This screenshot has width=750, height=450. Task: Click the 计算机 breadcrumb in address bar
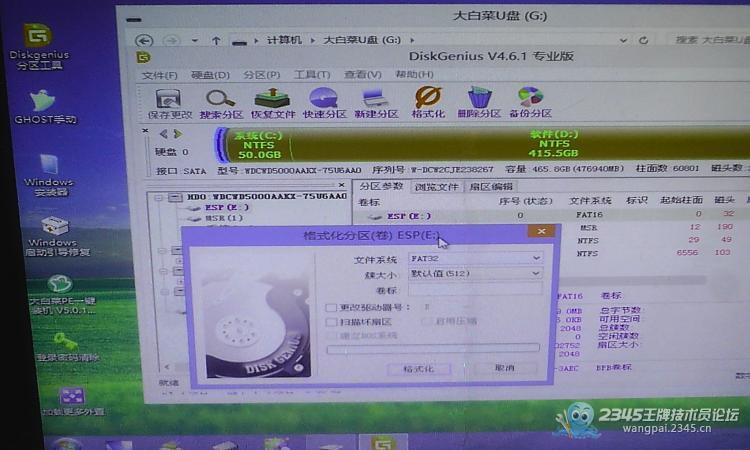click(284, 40)
